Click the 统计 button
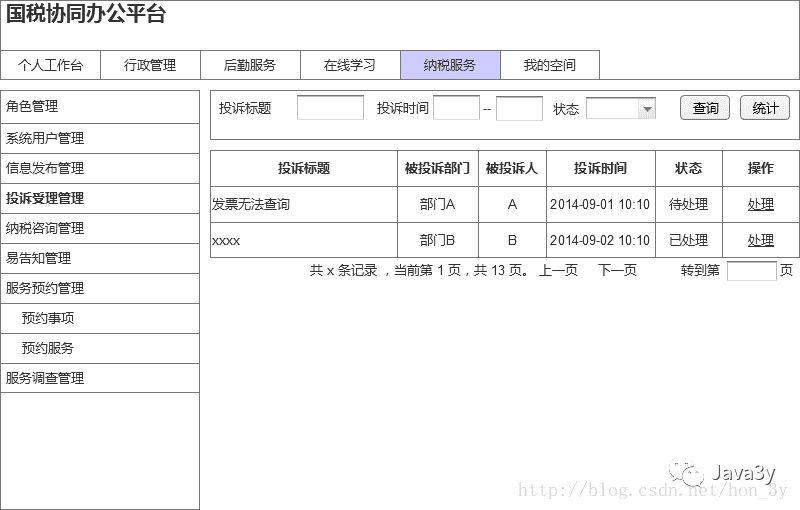800x510 pixels. pyautogui.click(x=765, y=108)
